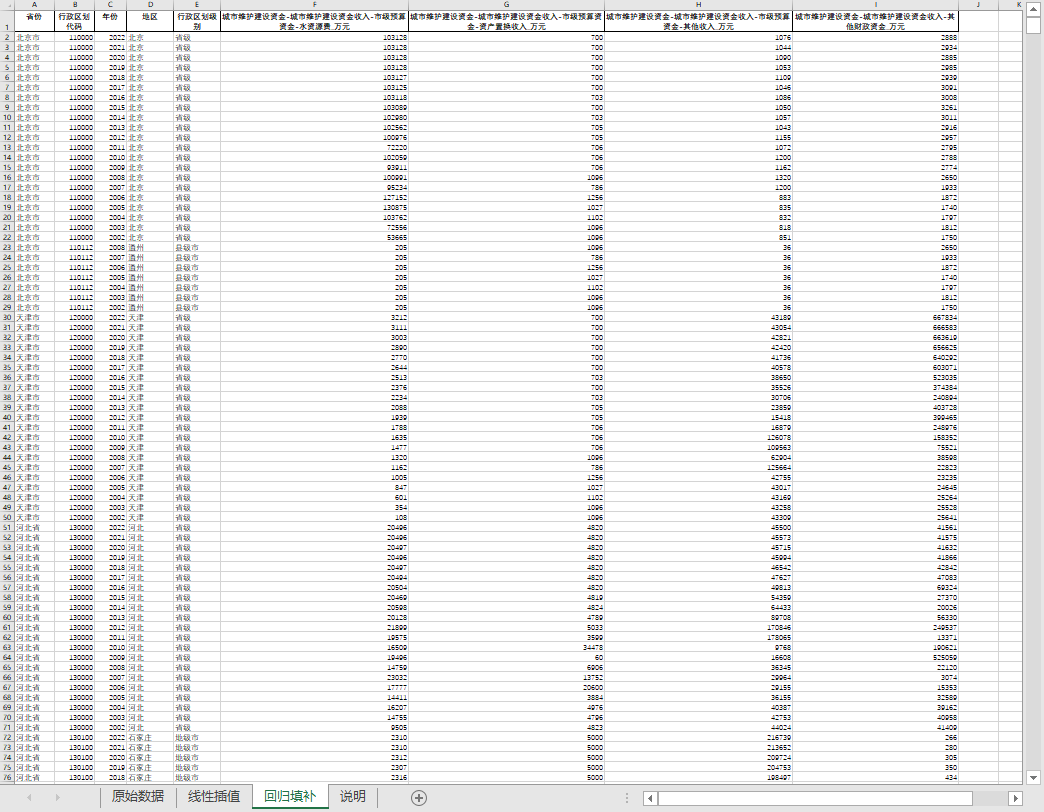This screenshot has width=1044, height=812.
Task: Click 石家庄 region cell in row 72
Action: (150, 737)
